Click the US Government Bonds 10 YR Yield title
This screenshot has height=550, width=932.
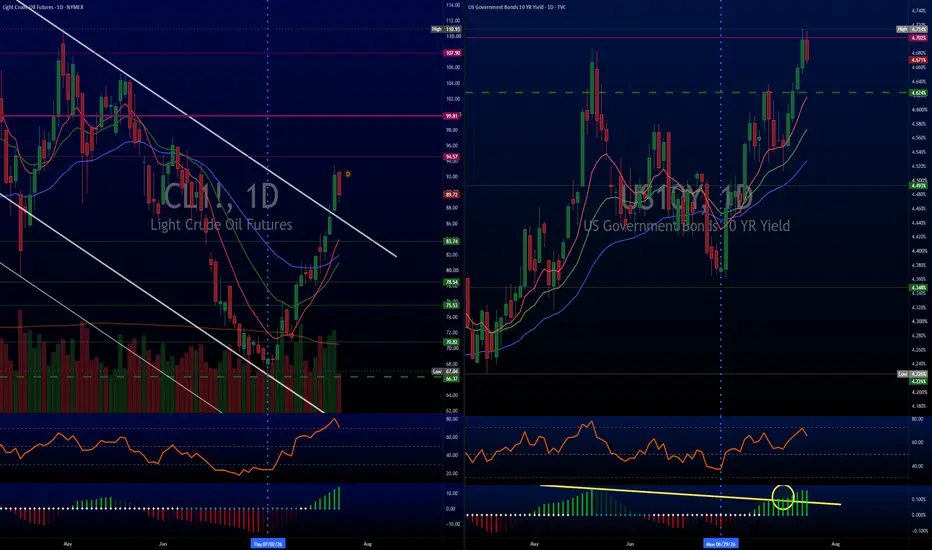[517, 7]
